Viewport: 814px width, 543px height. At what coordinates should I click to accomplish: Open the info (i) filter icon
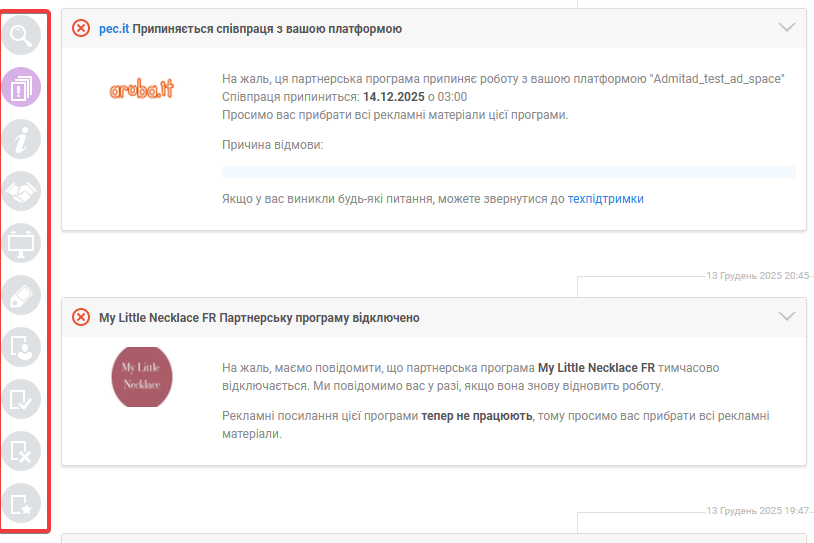tap(22, 140)
